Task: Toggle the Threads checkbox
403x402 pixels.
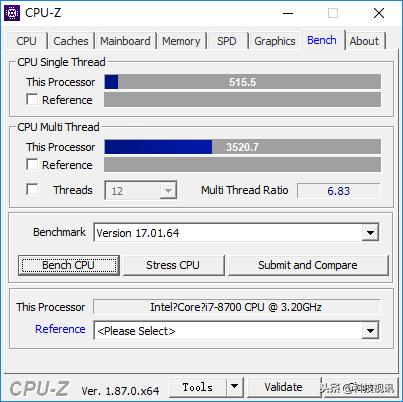Action: pos(32,189)
